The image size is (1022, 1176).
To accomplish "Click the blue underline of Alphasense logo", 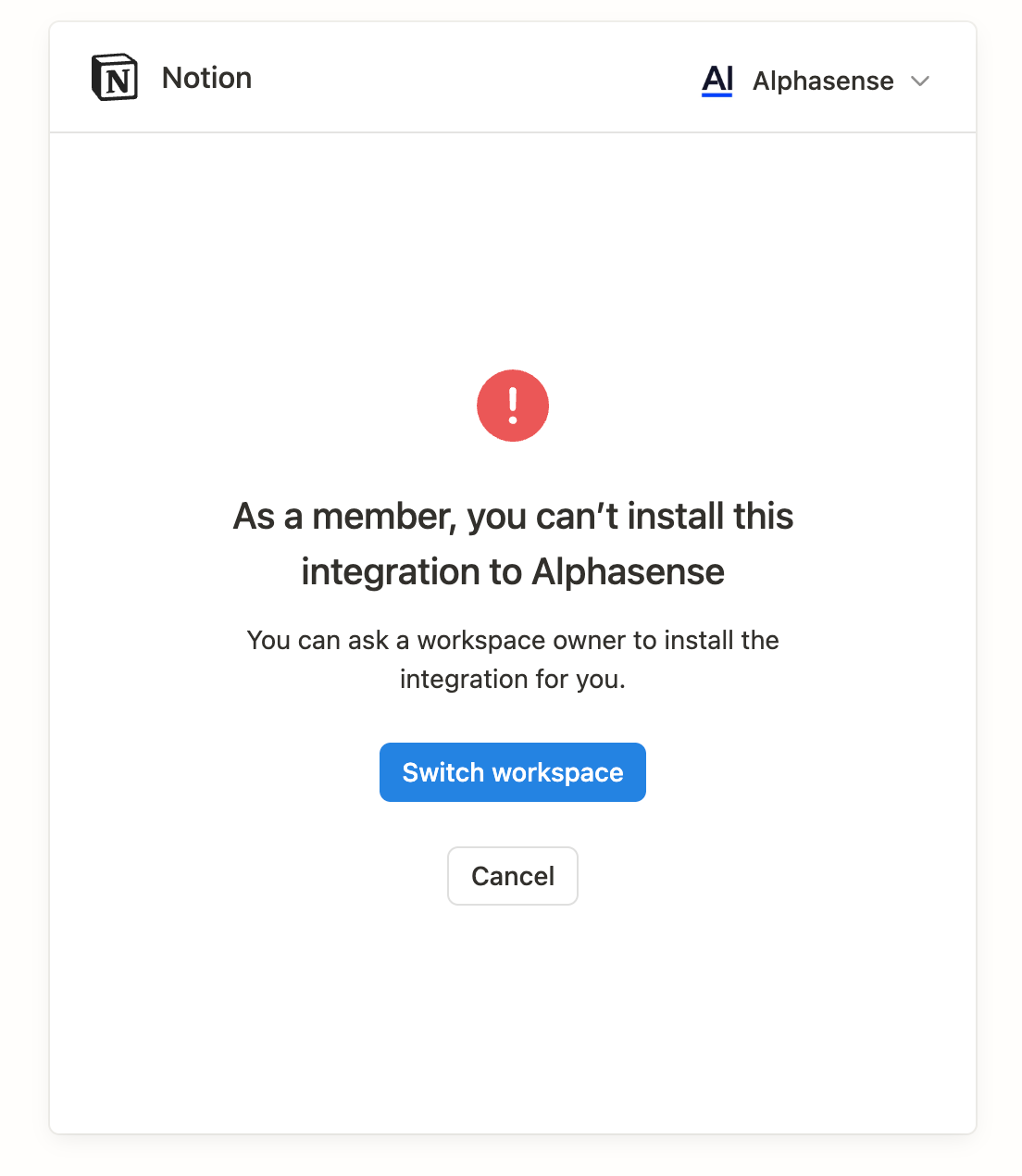I will (717, 94).
